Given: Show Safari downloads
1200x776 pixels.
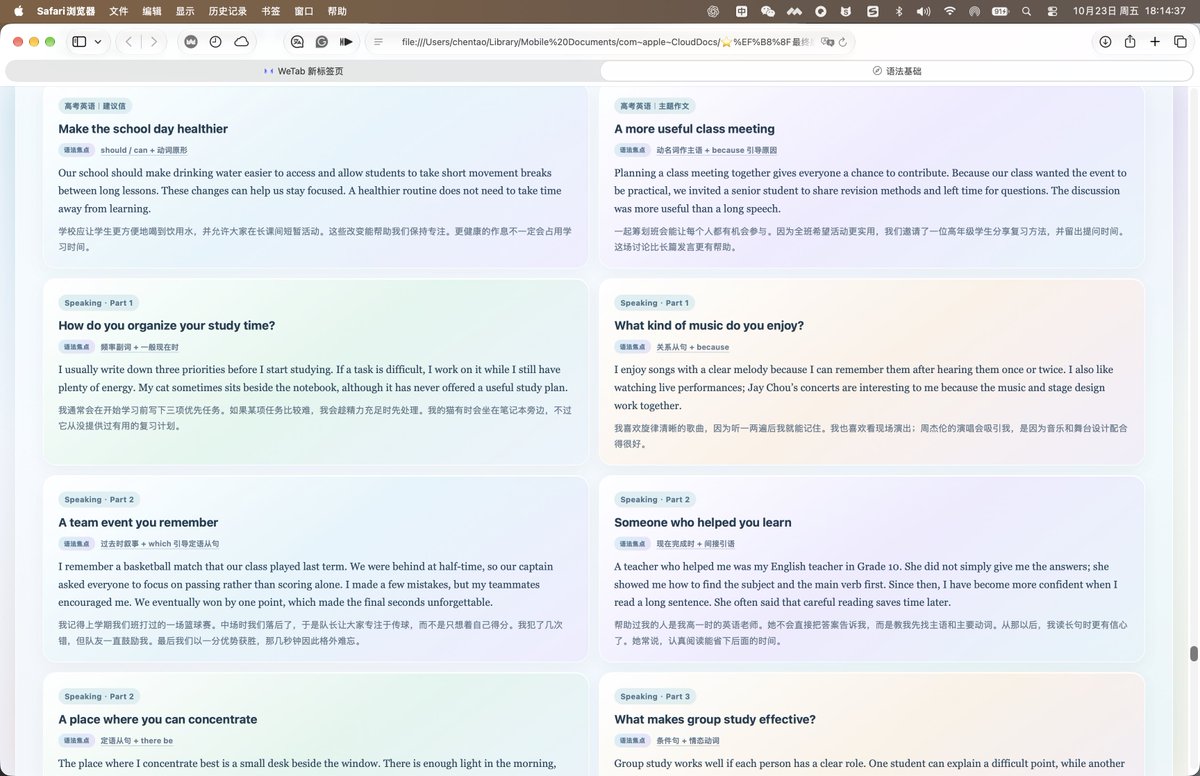Looking at the screenshot, I should (1105, 42).
